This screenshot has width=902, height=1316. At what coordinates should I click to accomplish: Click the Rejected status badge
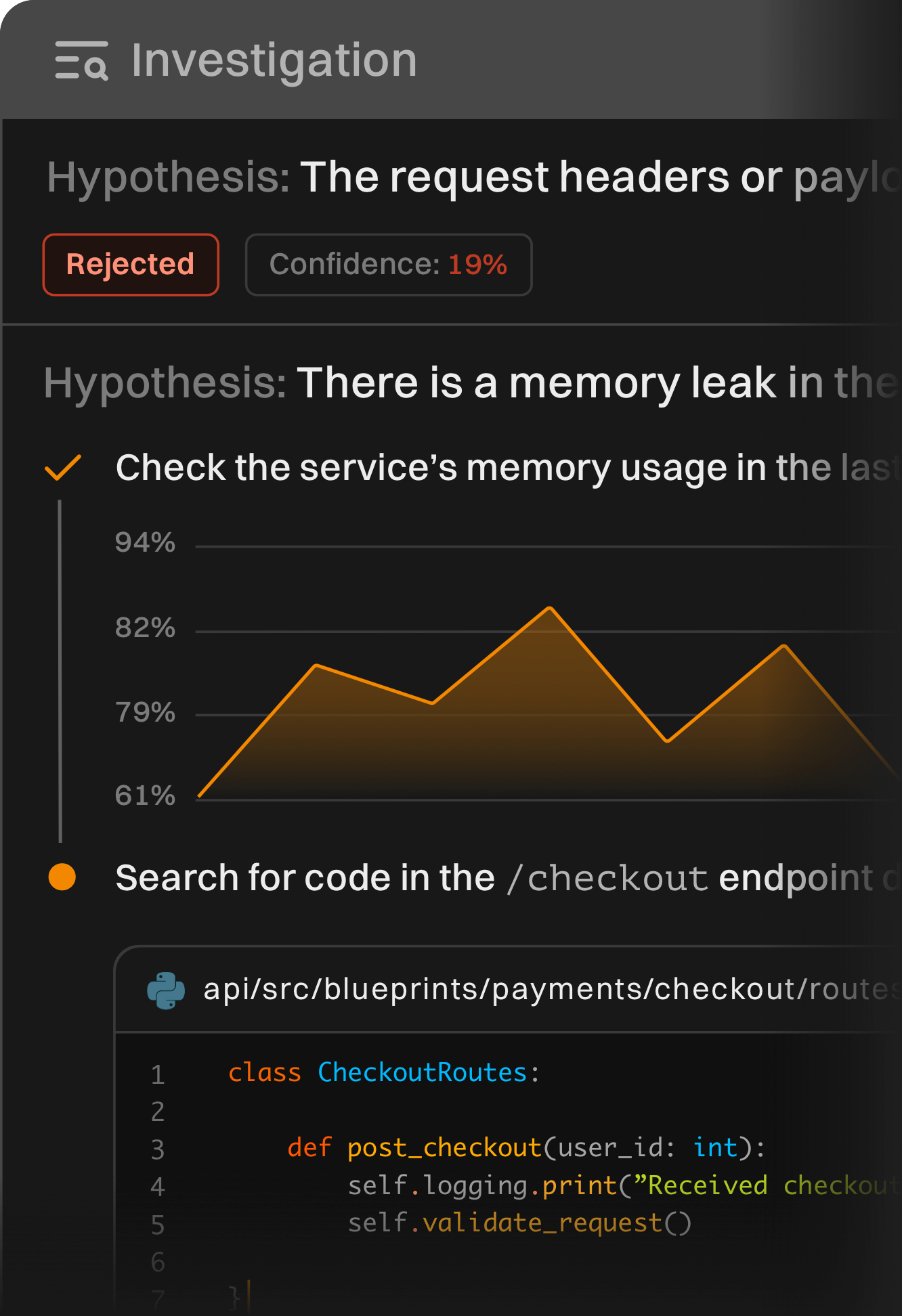(131, 265)
